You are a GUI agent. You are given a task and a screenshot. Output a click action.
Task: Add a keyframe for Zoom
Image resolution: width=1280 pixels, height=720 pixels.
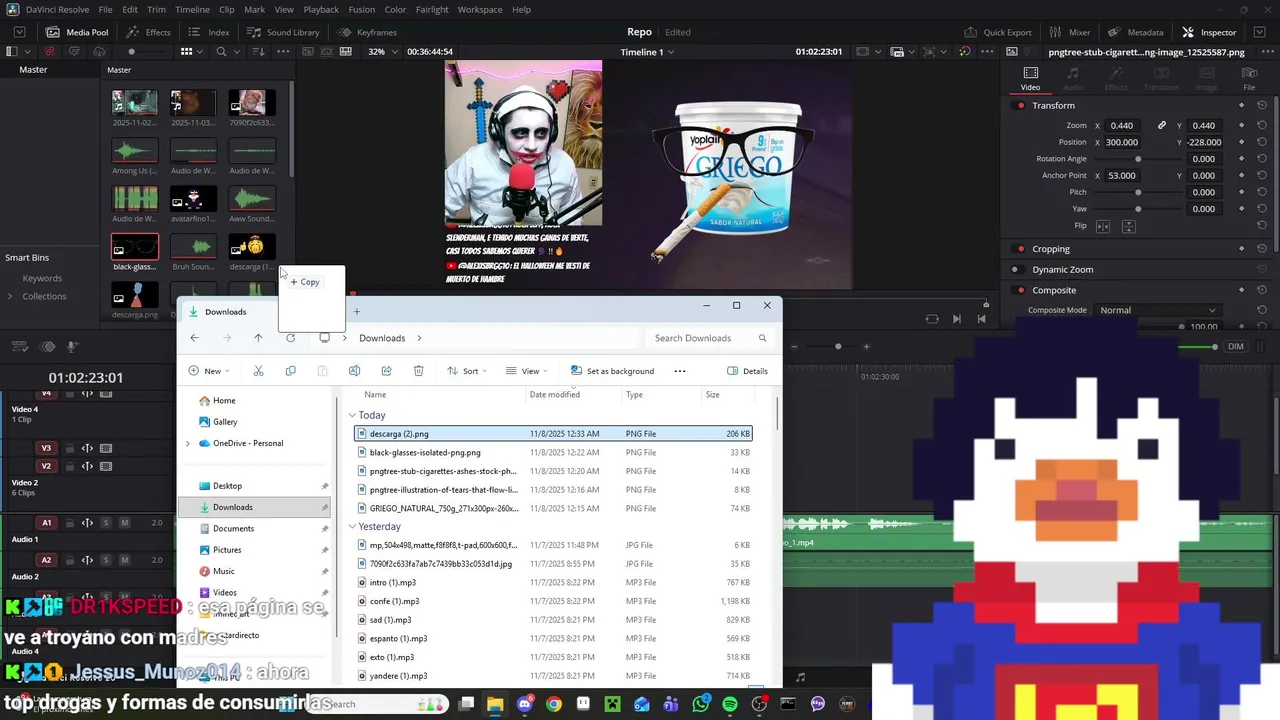coord(1241,125)
